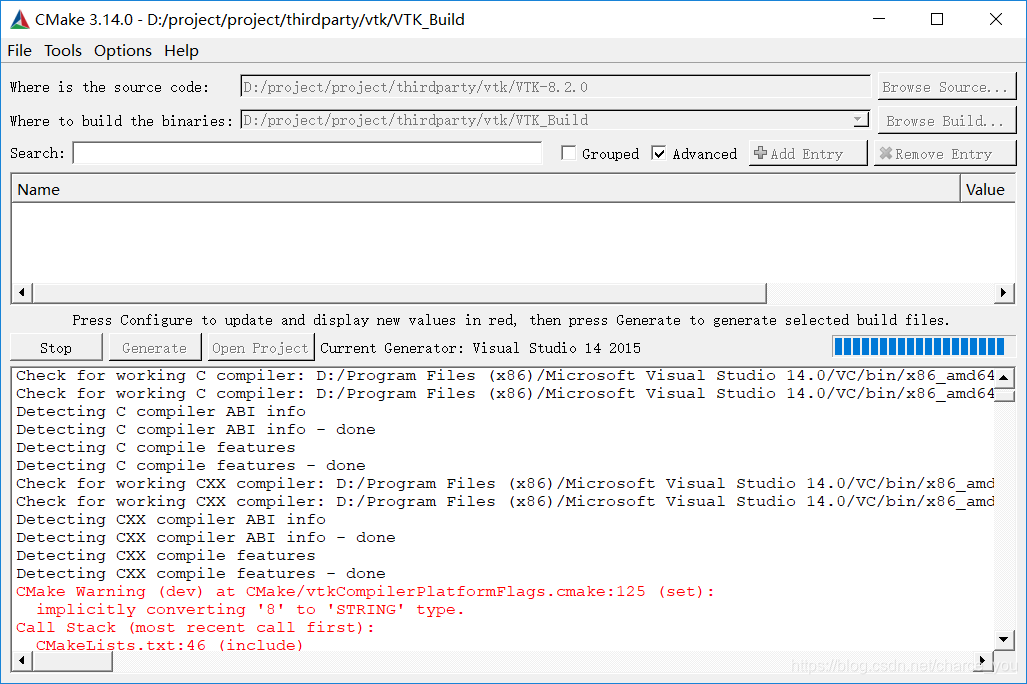Click the blue configure progress bar
This screenshot has width=1027, height=684.
923,347
